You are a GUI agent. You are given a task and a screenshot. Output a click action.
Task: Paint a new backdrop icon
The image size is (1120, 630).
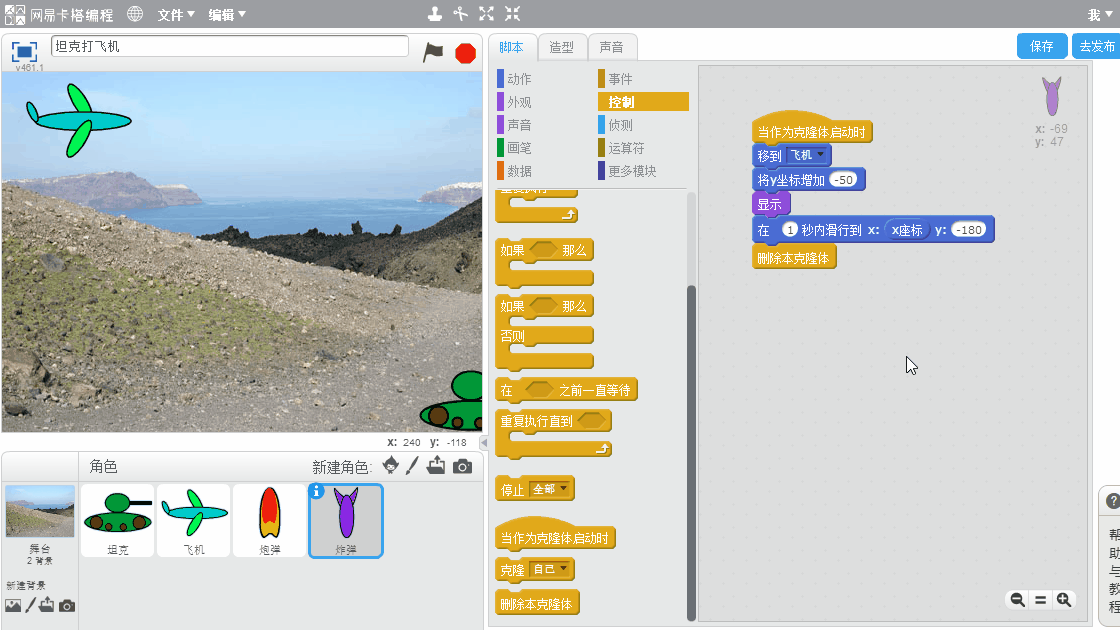(30, 605)
